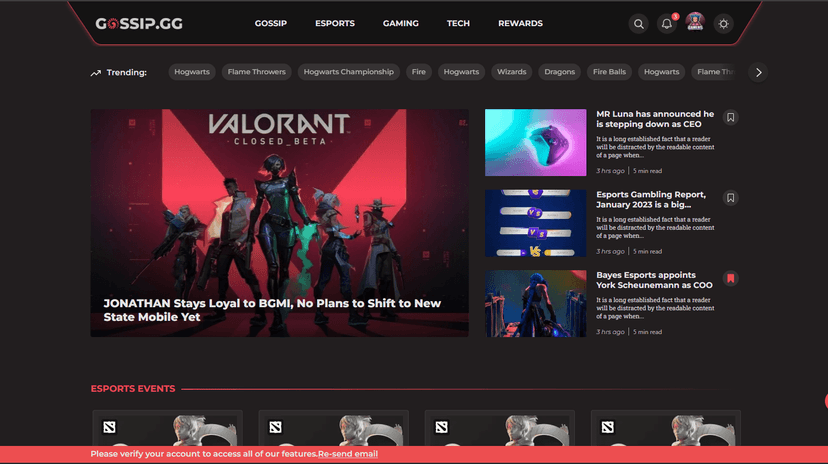Viewport: 828px width, 464px height.
Task: Go to the Gaming section
Action: tap(401, 23)
